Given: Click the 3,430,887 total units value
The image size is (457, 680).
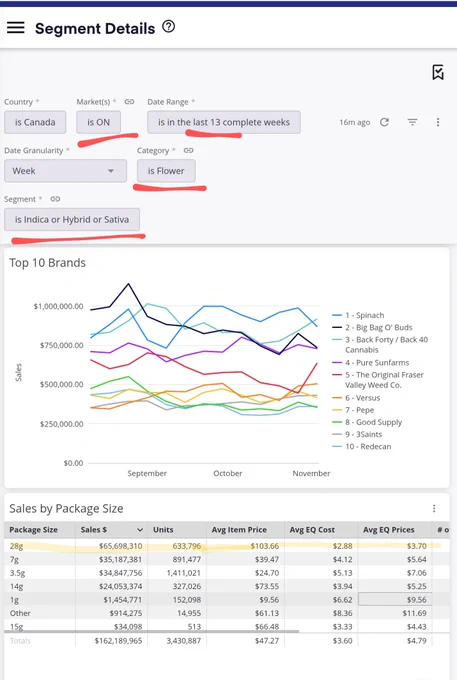Looking at the screenshot, I should pos(184,641).
